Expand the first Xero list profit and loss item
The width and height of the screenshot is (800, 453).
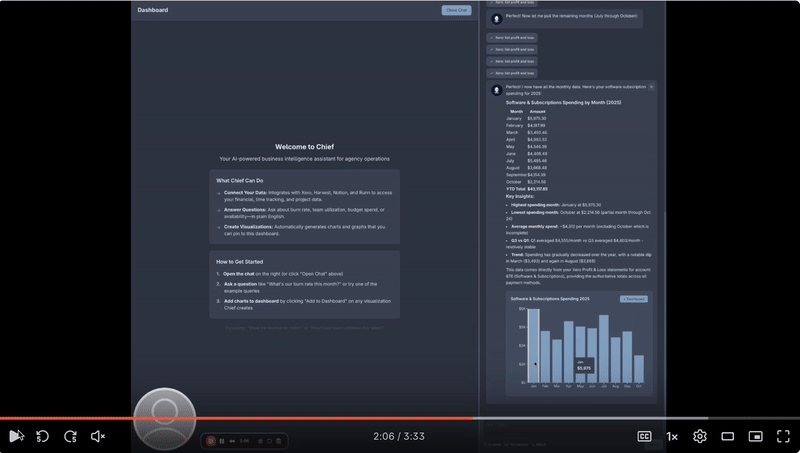(x=513, y=38)
